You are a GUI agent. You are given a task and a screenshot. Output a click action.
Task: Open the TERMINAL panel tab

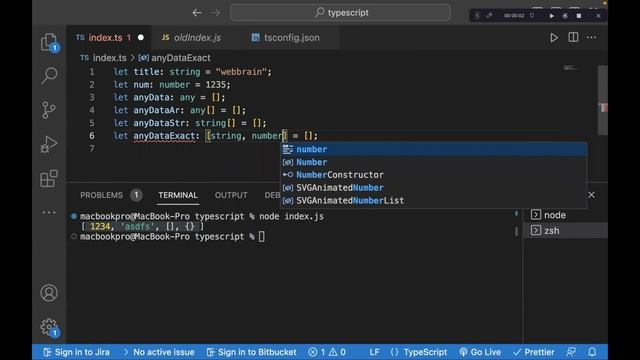click(x=178, y=195)
